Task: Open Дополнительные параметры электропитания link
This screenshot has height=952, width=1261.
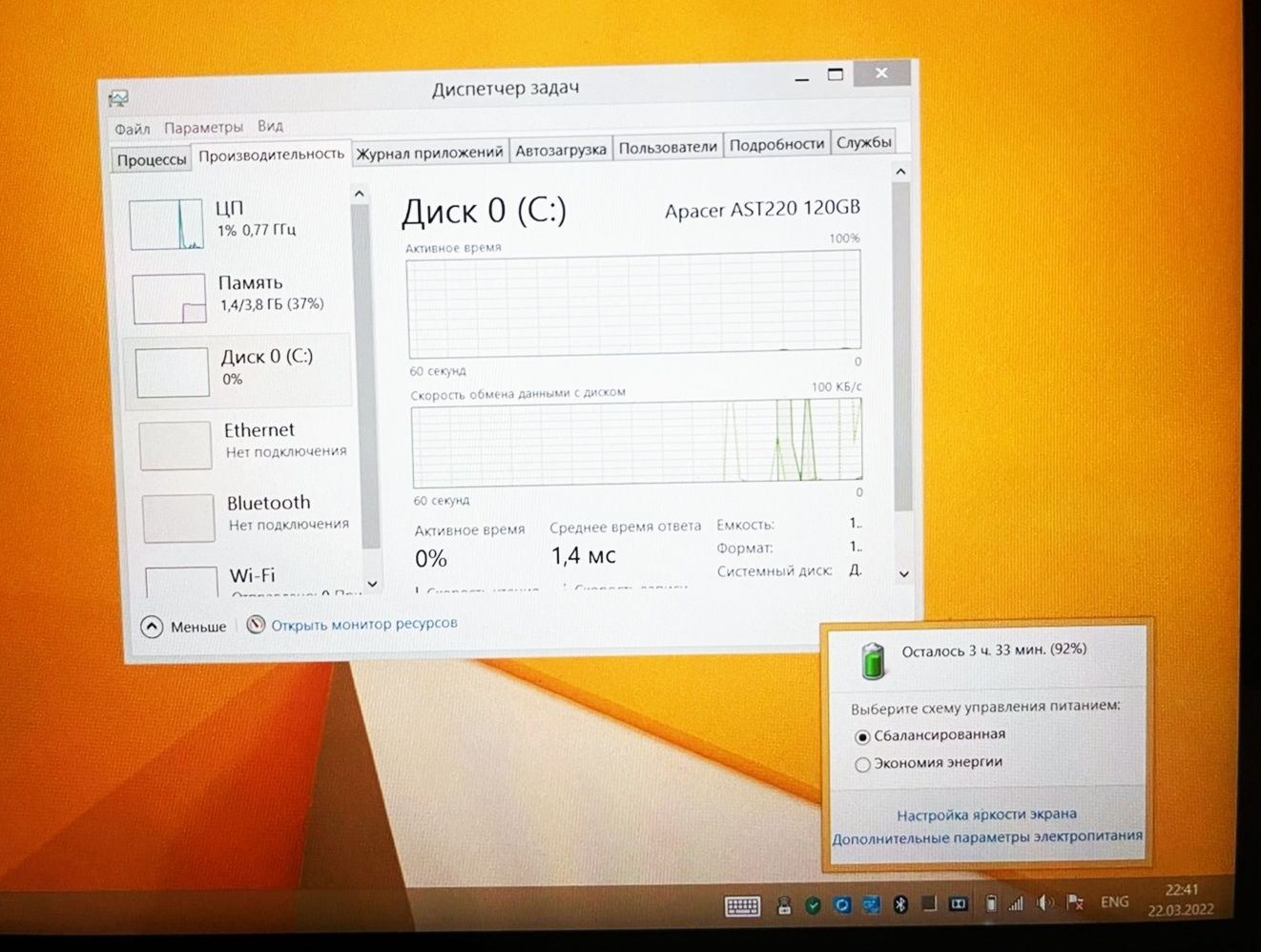Action: point(987,838)
